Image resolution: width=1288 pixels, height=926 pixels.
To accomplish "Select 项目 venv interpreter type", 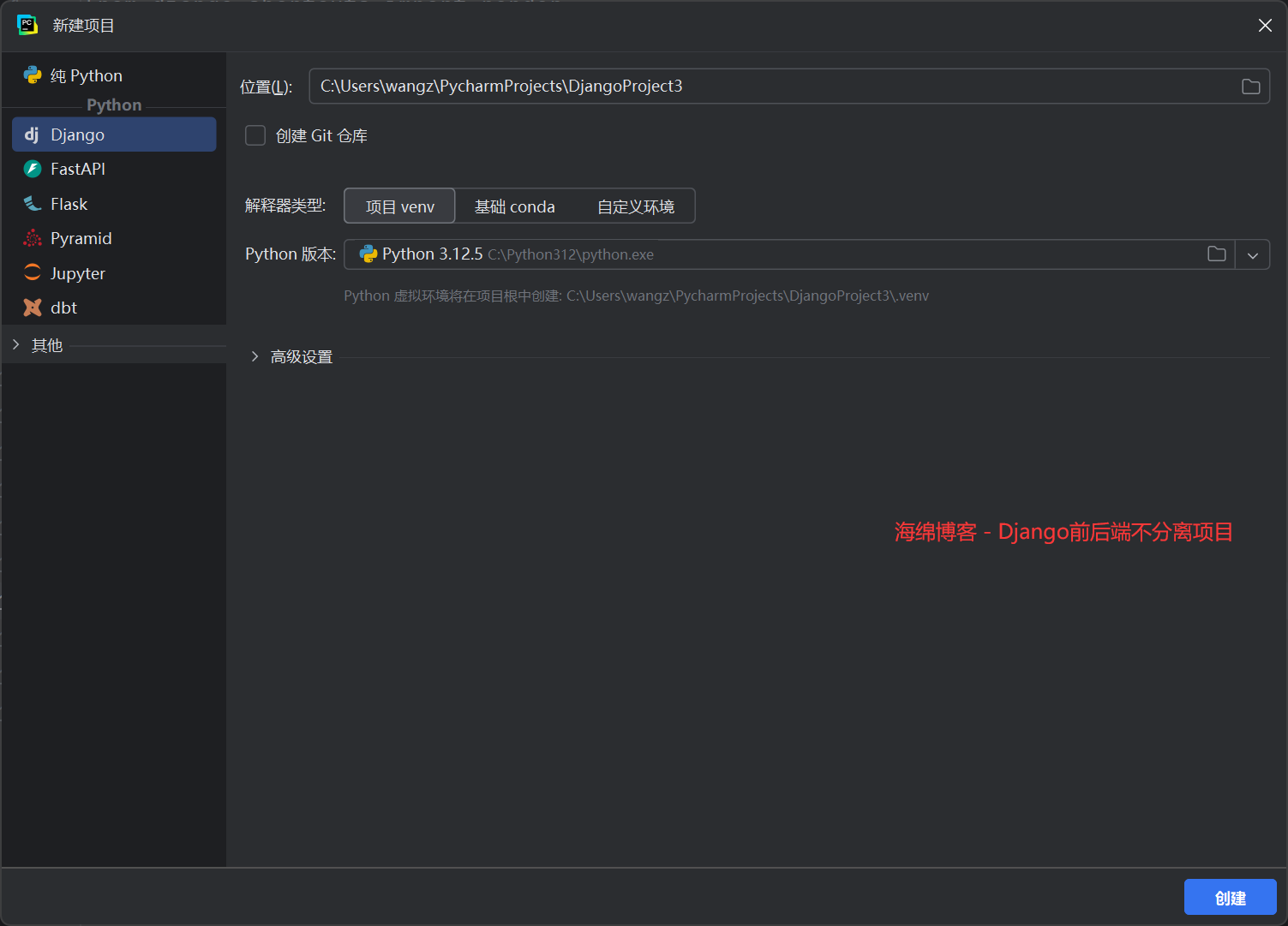I will click(x=399, y=206).
